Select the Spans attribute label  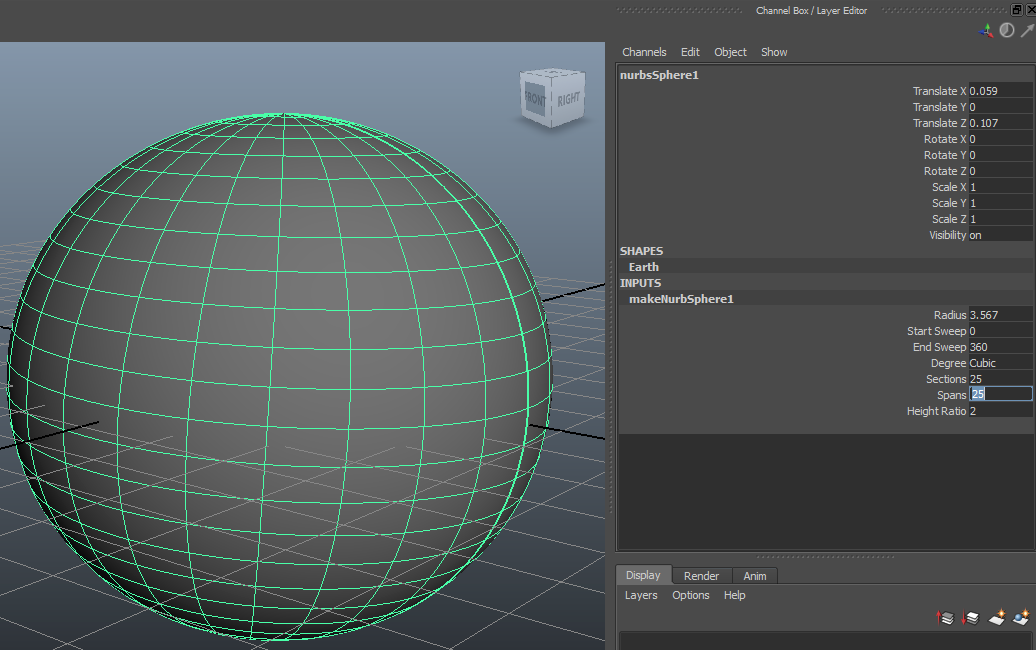[951, 395]
